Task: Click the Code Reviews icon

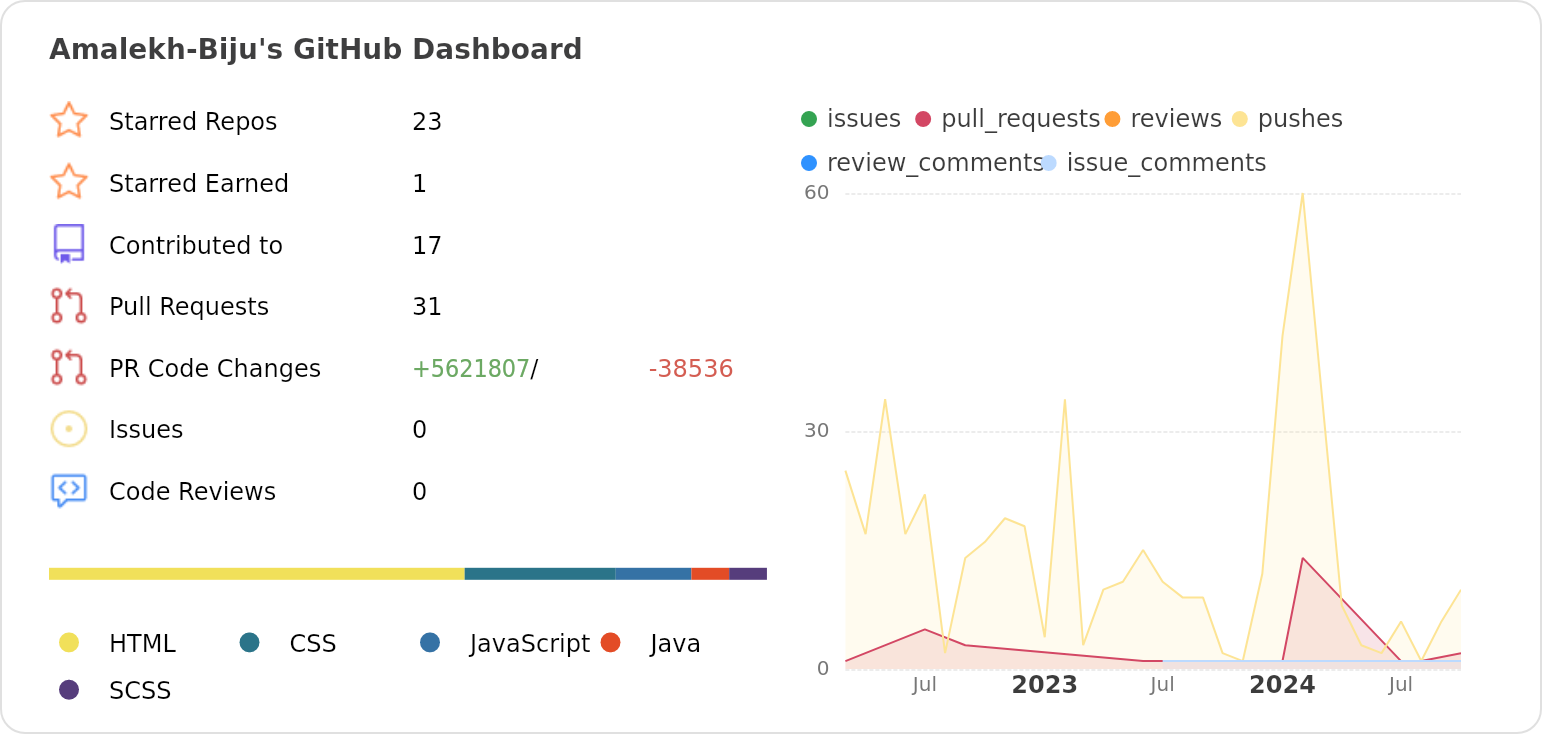Action: tap(69, 490)
